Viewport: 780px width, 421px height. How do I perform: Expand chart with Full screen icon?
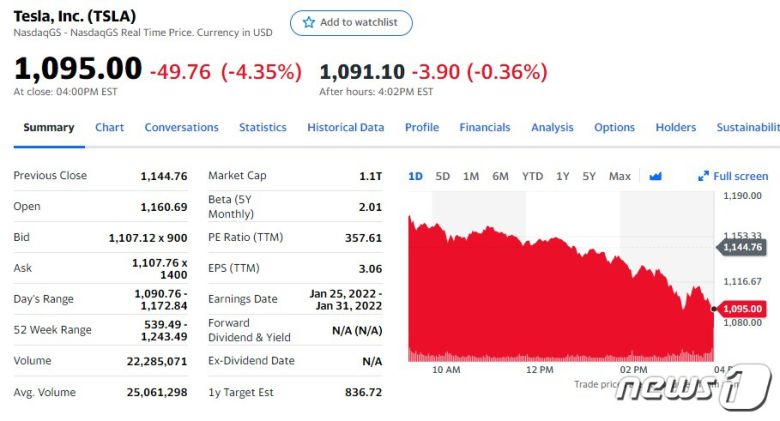[x=733, y=176]
